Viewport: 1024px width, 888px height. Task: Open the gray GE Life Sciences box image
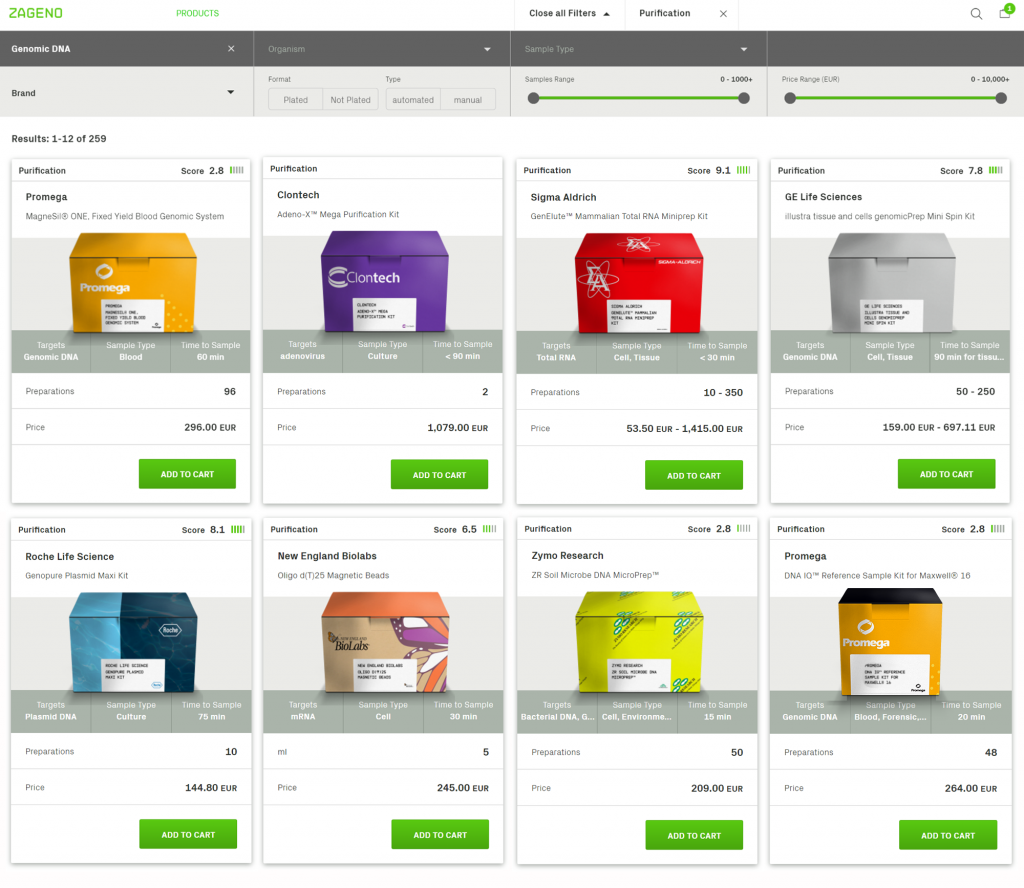pyautogui.click(x=891, y=283)
